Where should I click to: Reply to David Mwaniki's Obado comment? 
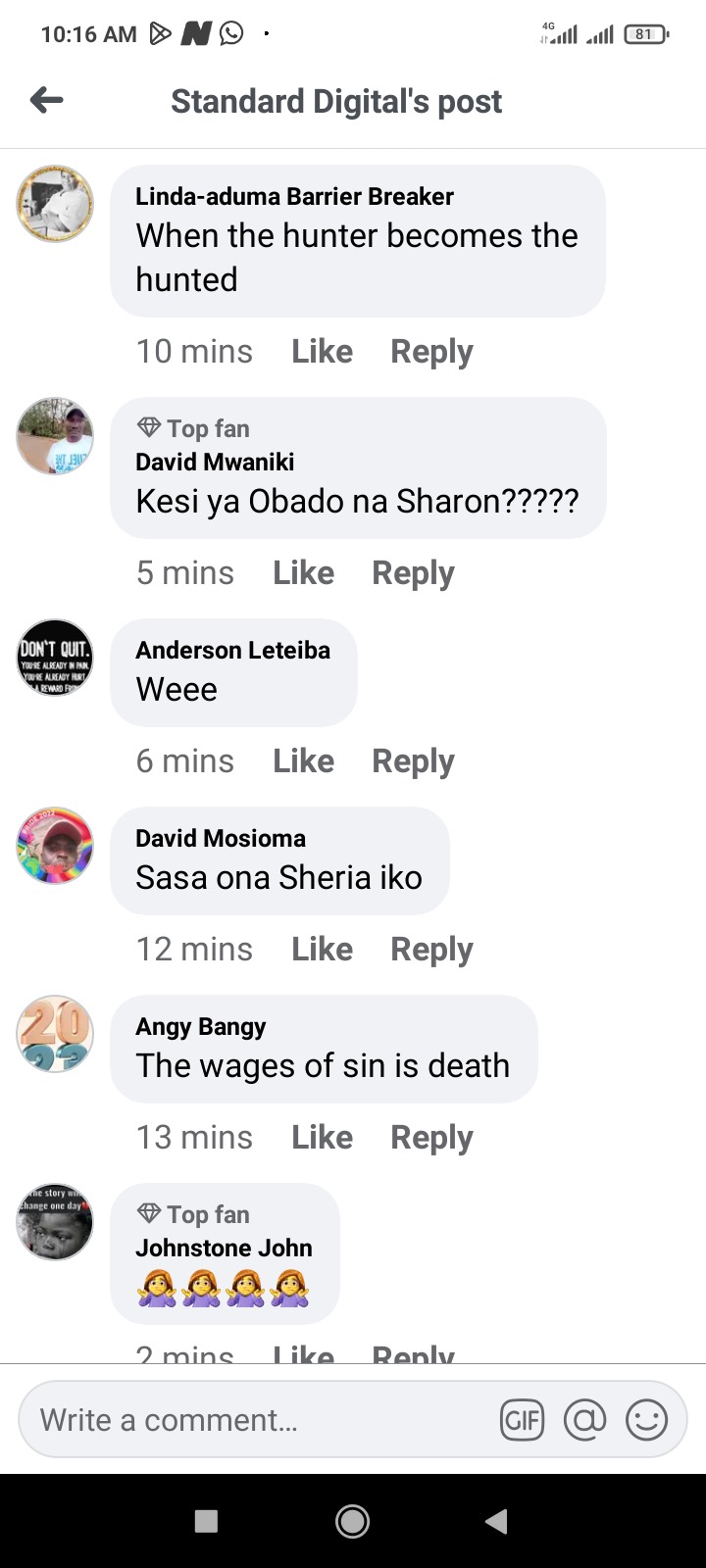(x=413, y=572)
